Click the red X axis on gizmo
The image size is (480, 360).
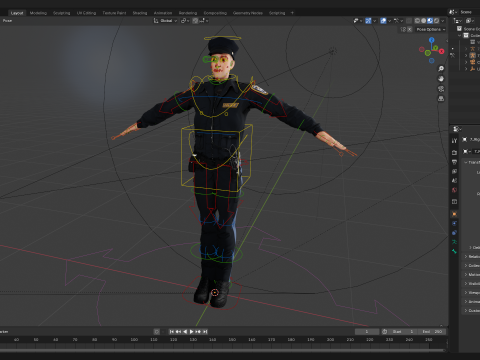442,51
